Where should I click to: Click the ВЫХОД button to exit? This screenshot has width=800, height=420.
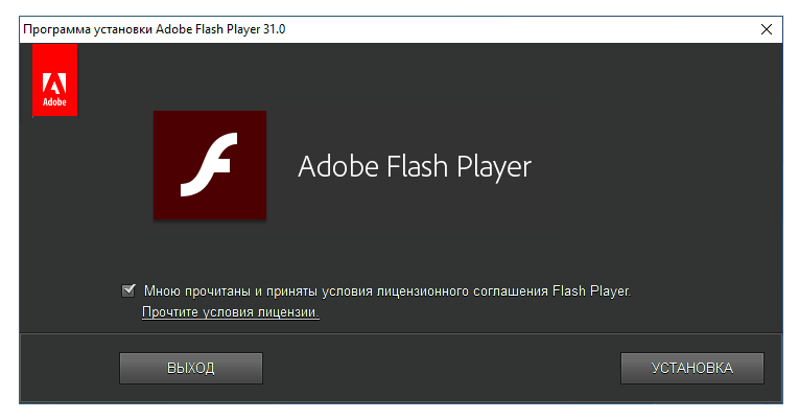click(191, 368)
